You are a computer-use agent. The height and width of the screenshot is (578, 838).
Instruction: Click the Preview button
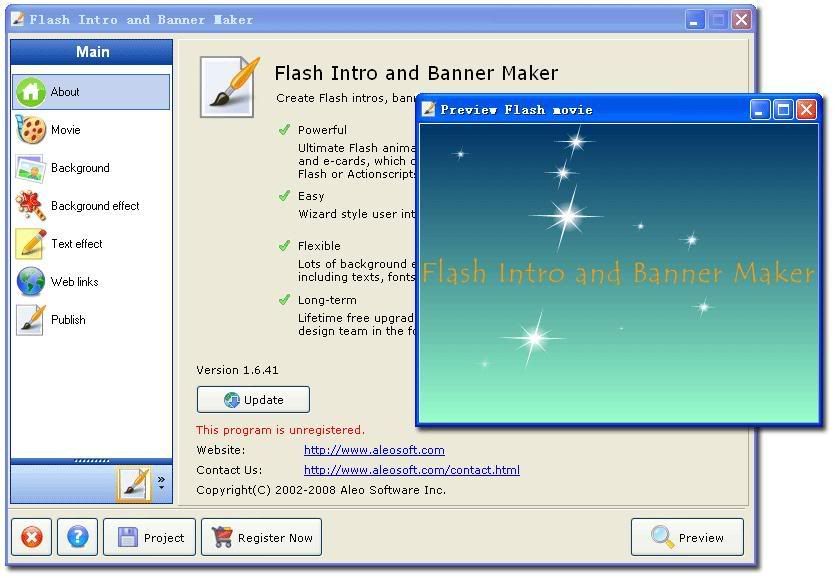coord(687,537)
